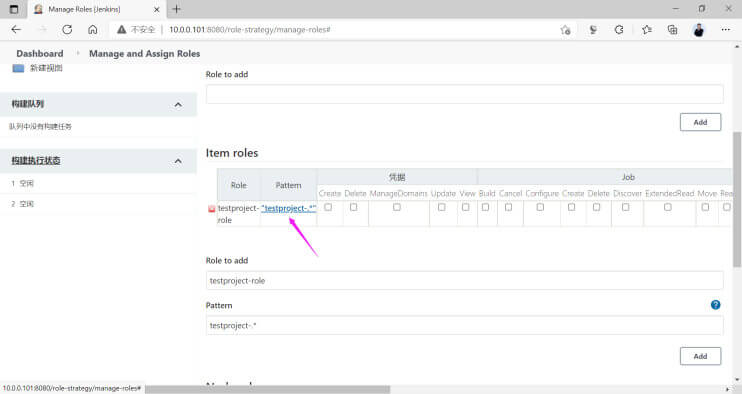The height and width of the screenshot is (394, 742).
Task: Click the vertical page scrollbar thumb
Action: tap(737, 199)
